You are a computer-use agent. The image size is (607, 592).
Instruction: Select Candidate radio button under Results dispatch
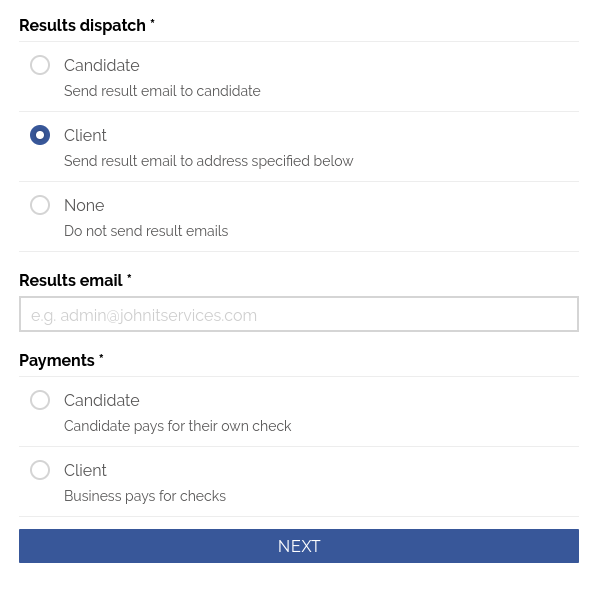[x=40, y=65]
